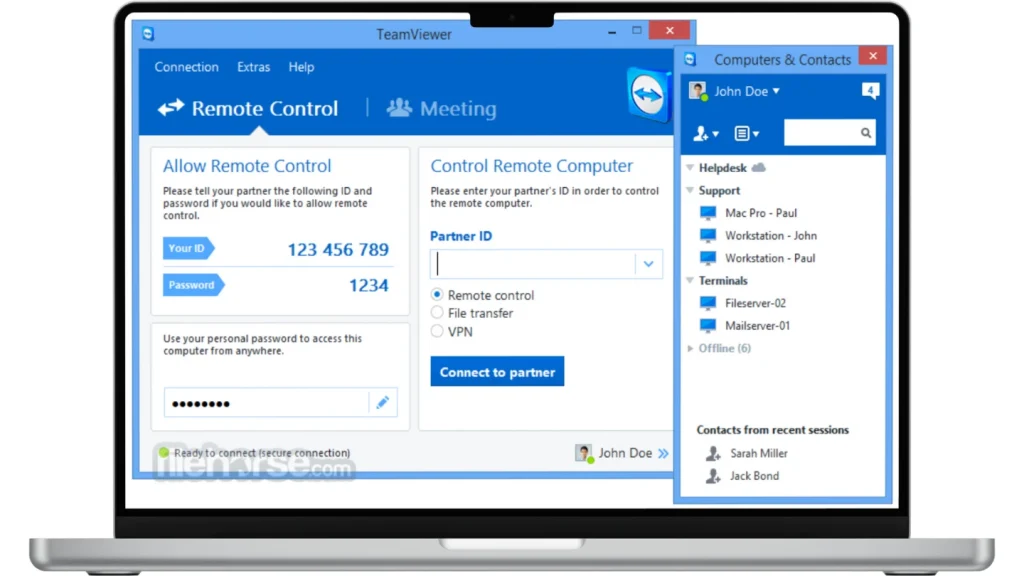Open the Extras menu
Screen dimensions: 1024x576
coord(253,67)
